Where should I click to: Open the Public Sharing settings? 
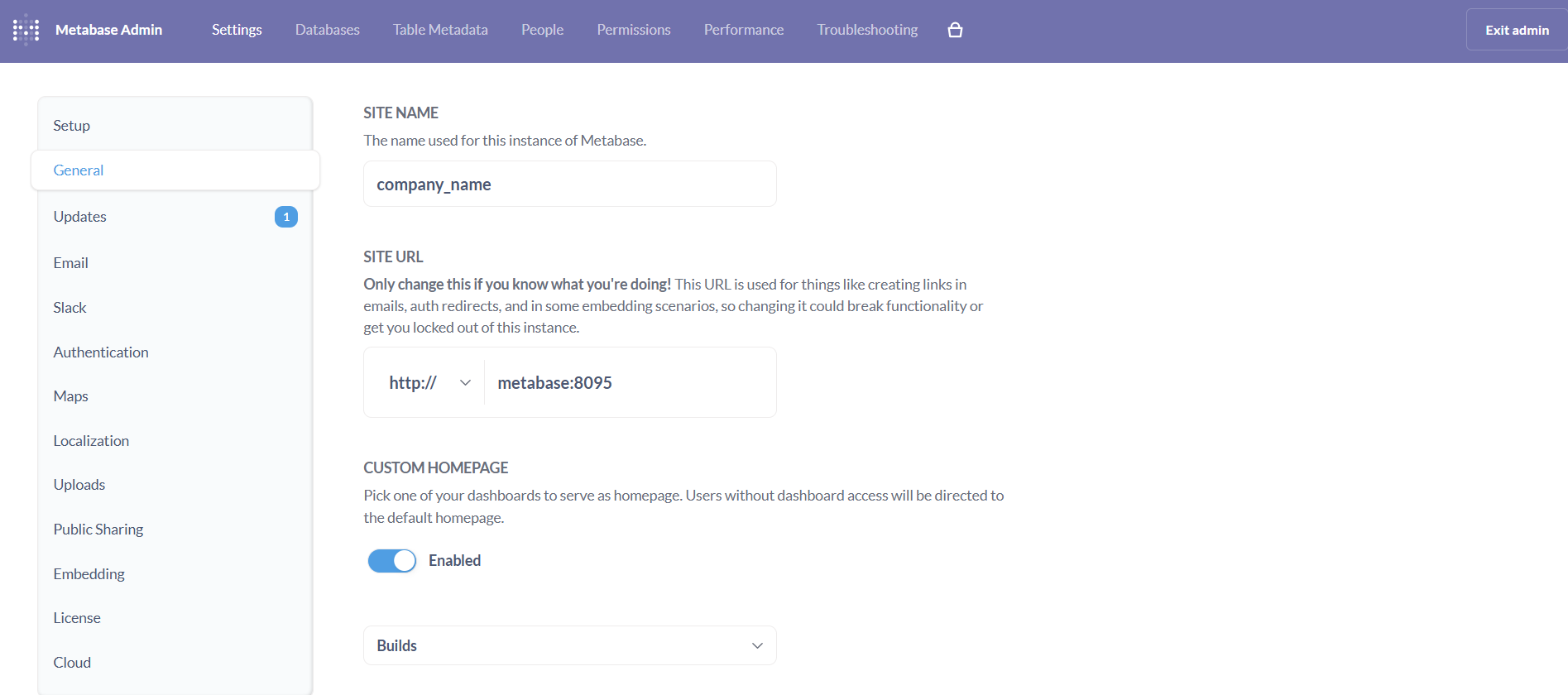tap(98, 530)
